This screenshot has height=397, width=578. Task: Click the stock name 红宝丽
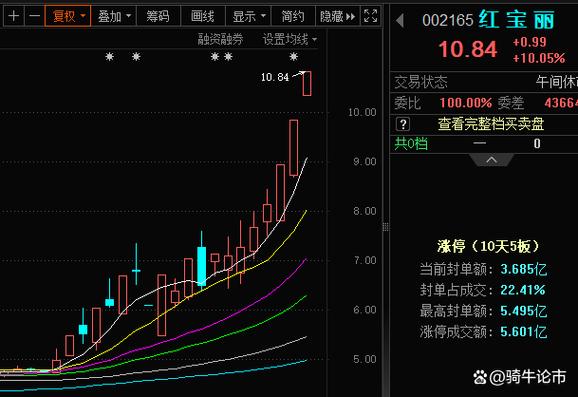(x=516, y=20)
